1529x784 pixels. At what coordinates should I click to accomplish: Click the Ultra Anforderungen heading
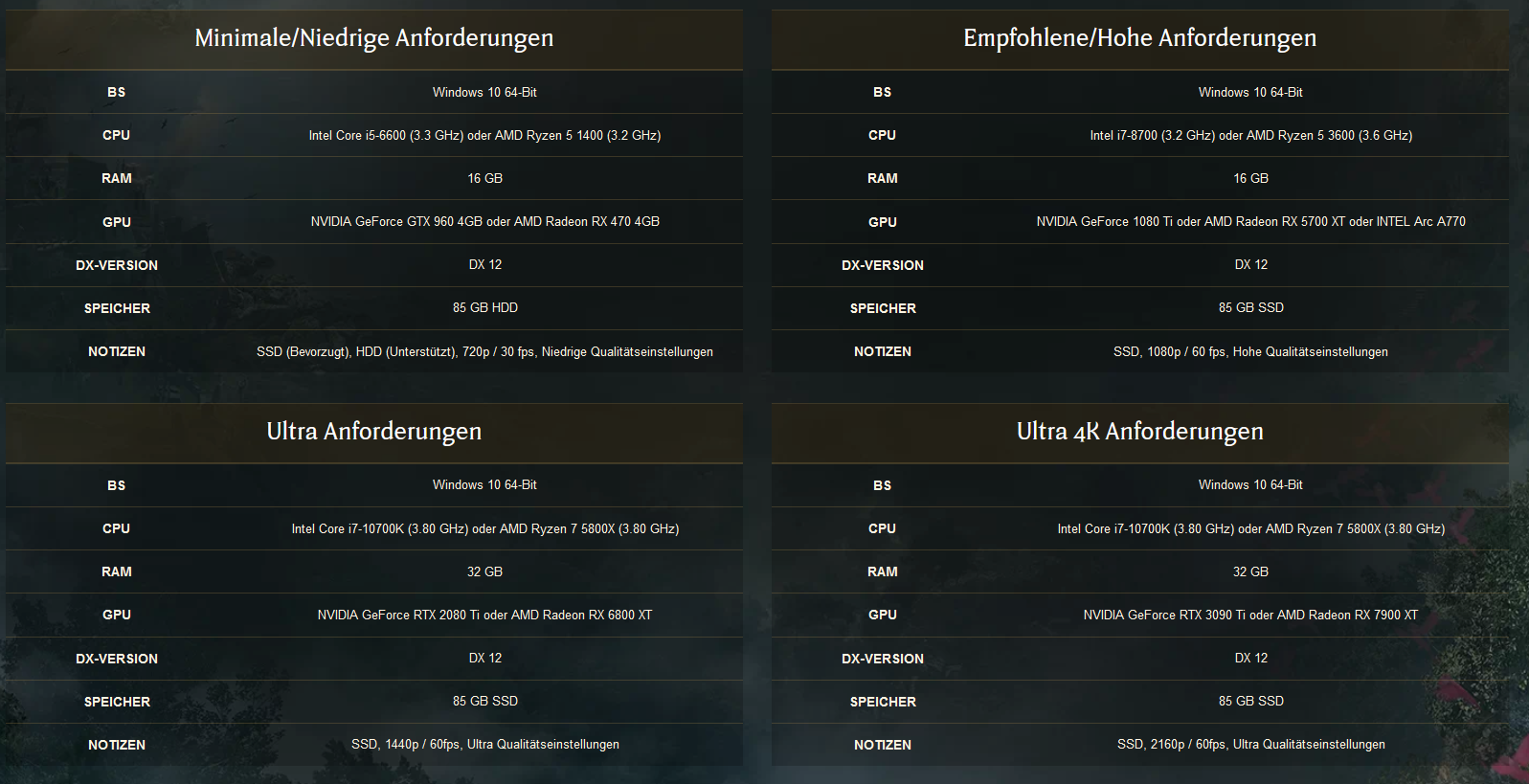374,432
